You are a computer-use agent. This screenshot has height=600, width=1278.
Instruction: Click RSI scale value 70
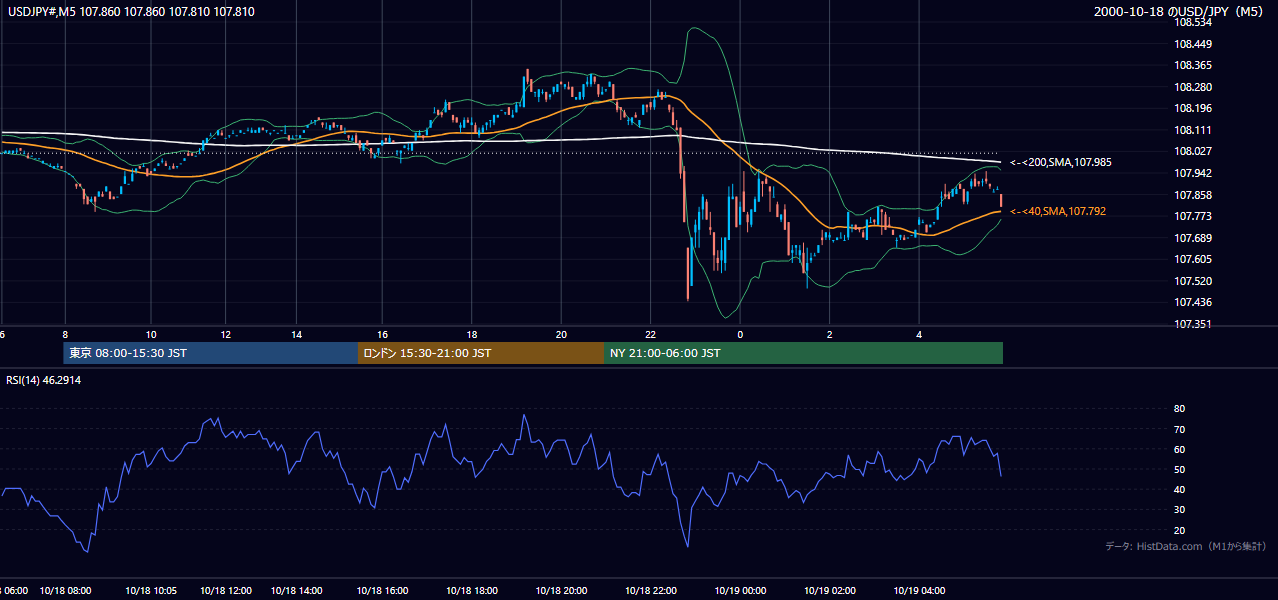coord(1179,429)
